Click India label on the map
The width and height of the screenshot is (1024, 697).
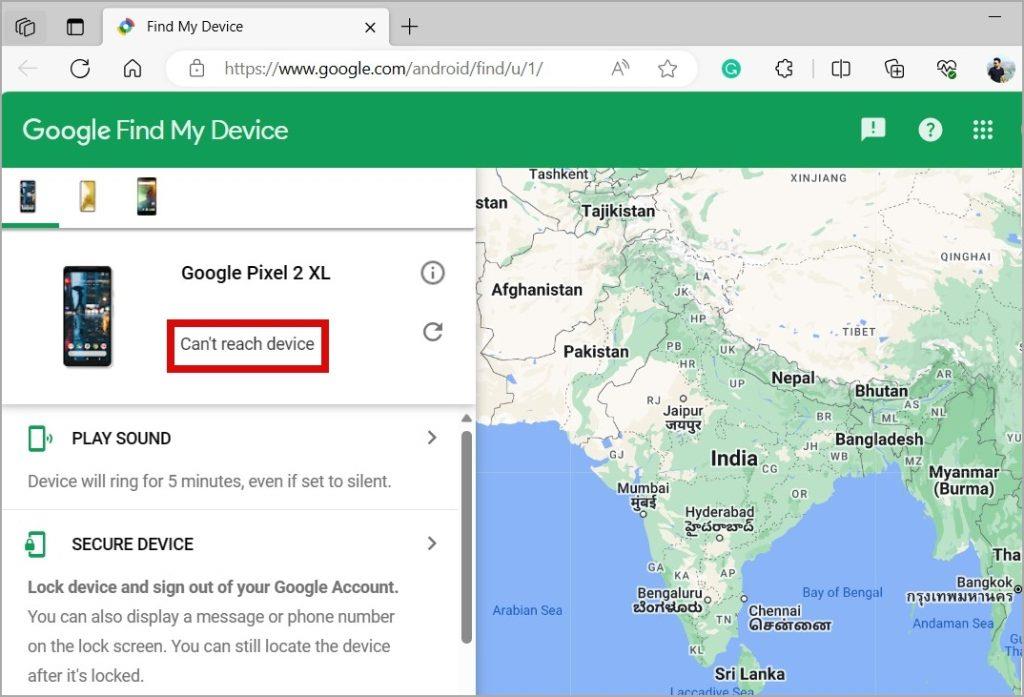point(733,459)
